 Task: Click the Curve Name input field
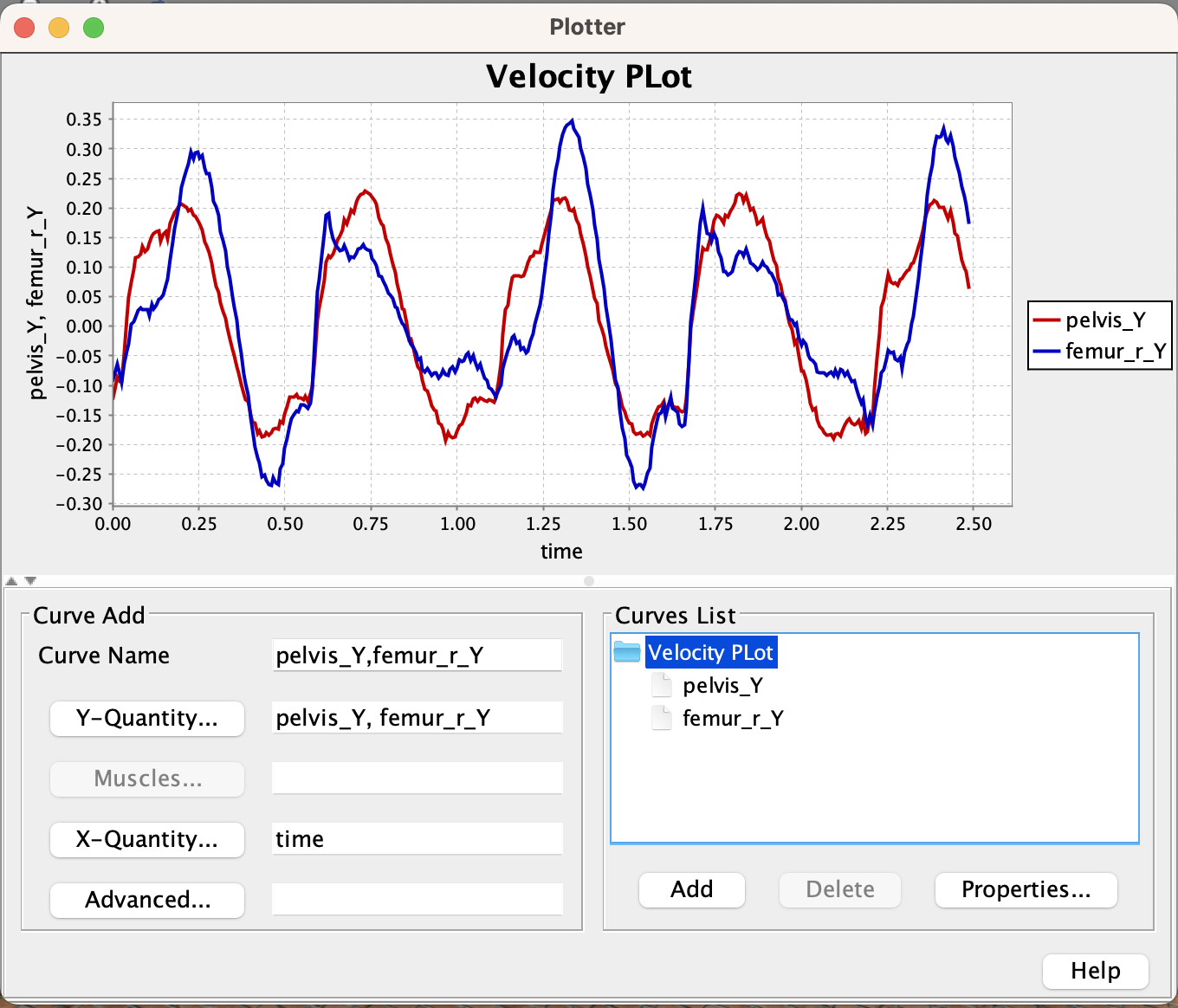coord(417,656)
